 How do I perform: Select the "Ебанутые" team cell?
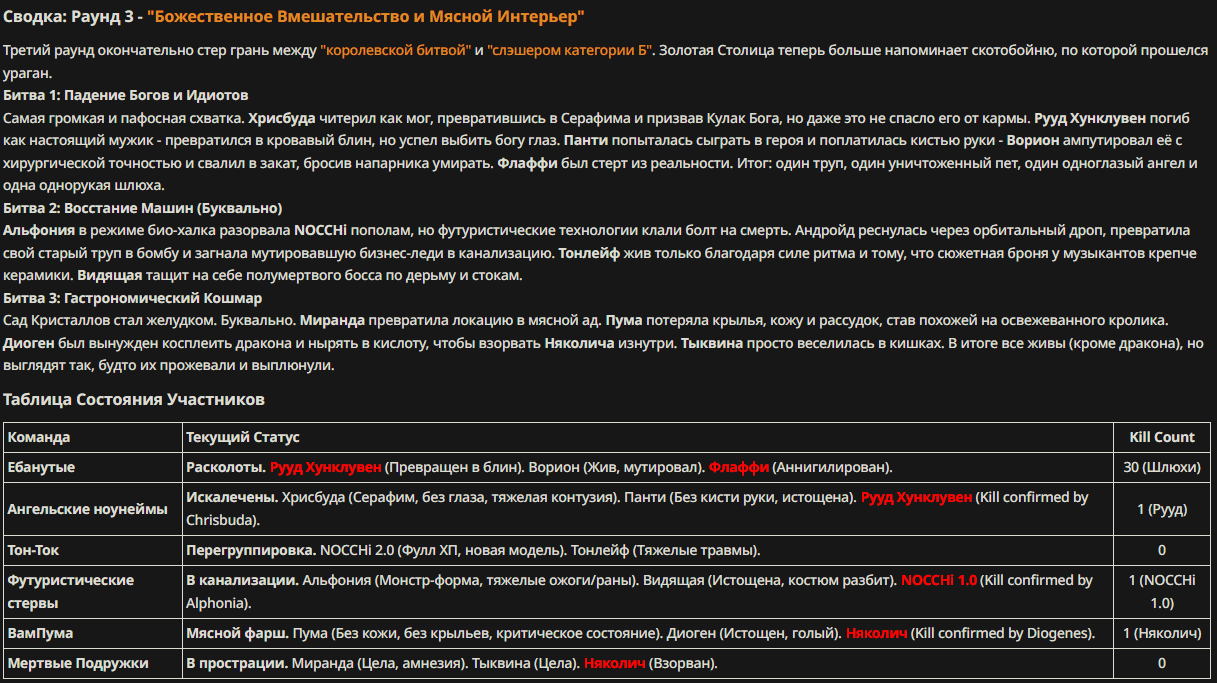point(93,467)
